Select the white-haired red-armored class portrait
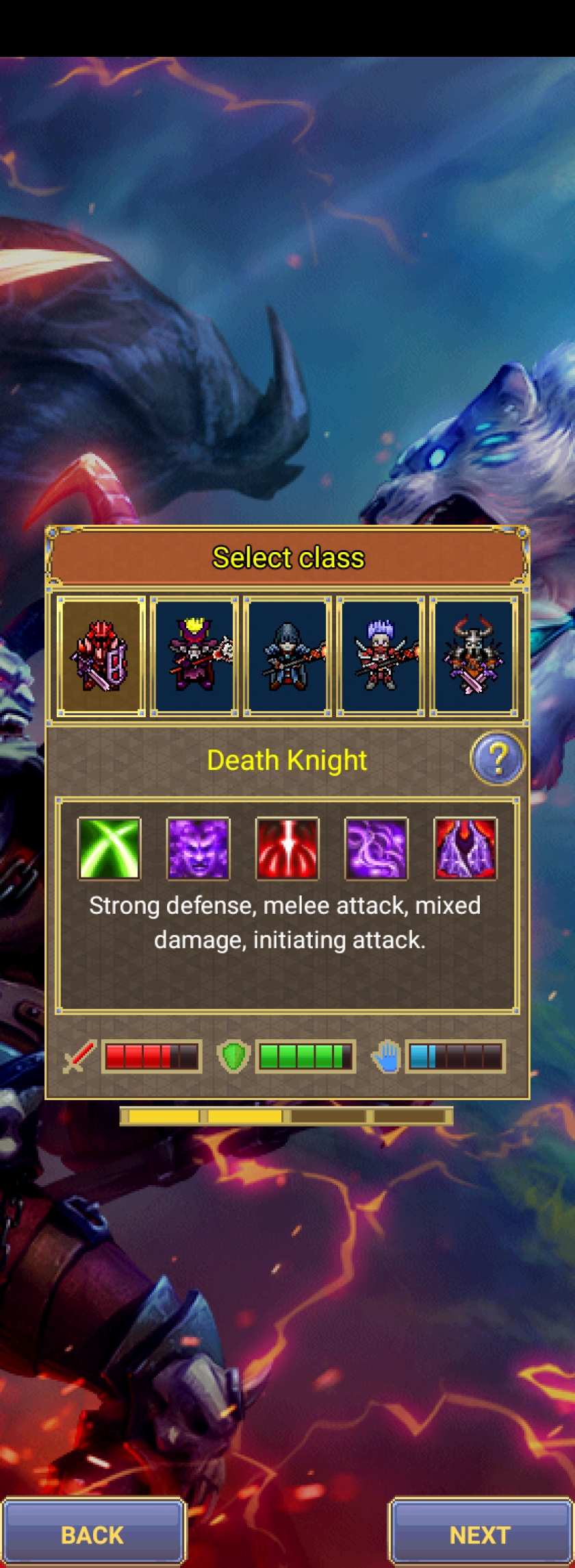 [381, 656]
